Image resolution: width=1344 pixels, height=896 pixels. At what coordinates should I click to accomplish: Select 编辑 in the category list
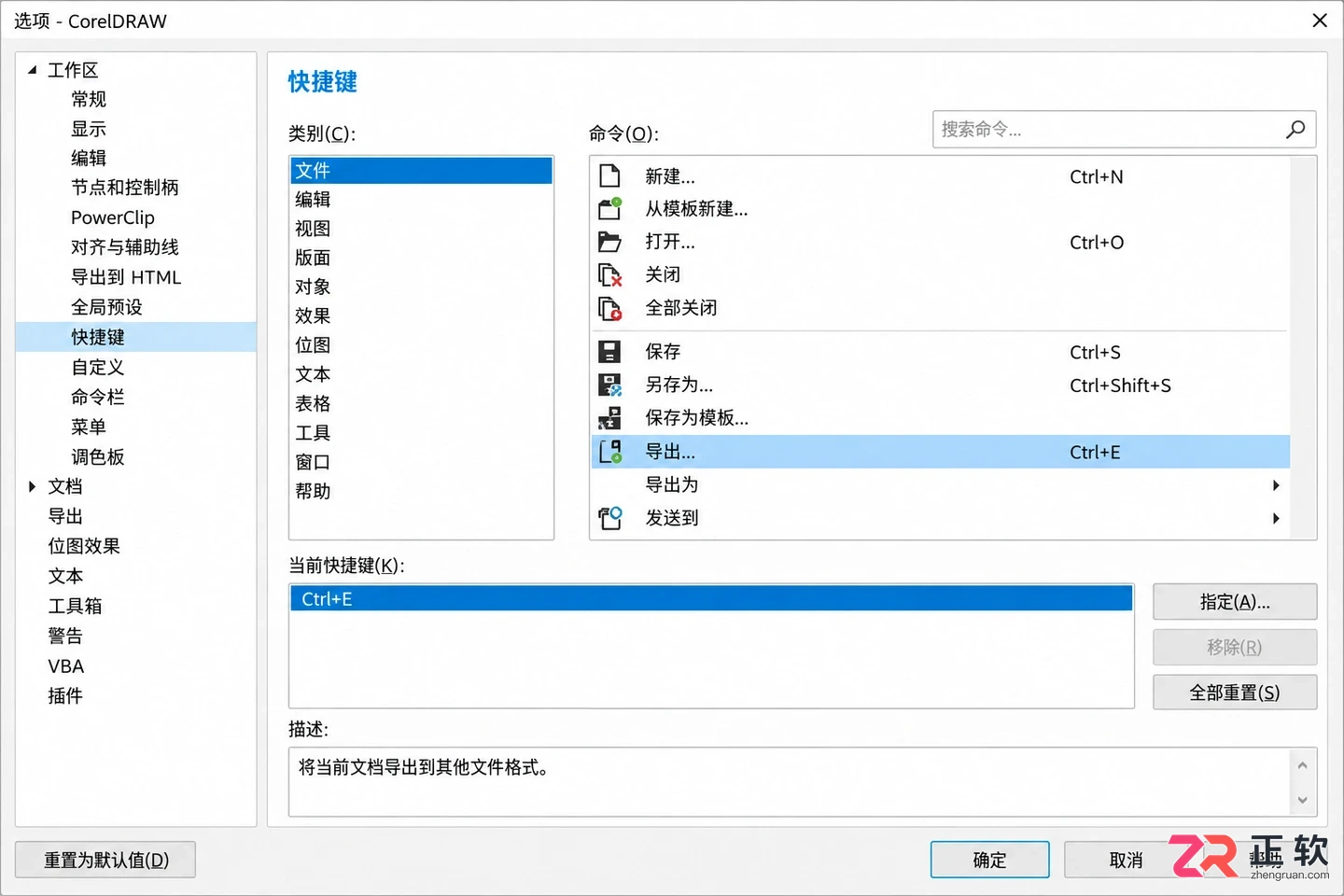421,200
